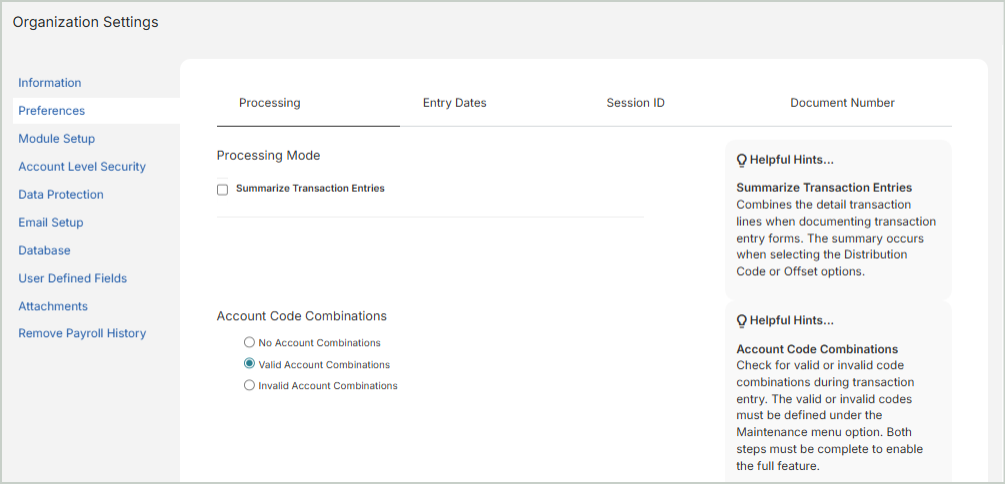Click Remove Payroll History in the sidebar
1005x484 pixels.
coord(82,334)
